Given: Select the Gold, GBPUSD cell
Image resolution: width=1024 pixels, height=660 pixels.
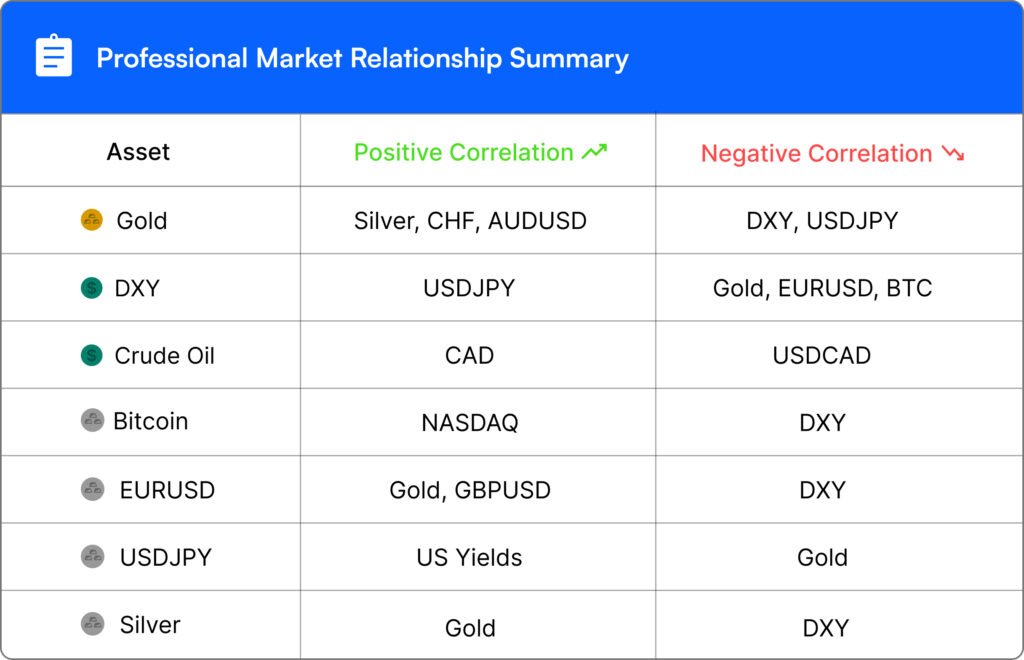Looking at the screenshot, I should [x=470, y=490].
